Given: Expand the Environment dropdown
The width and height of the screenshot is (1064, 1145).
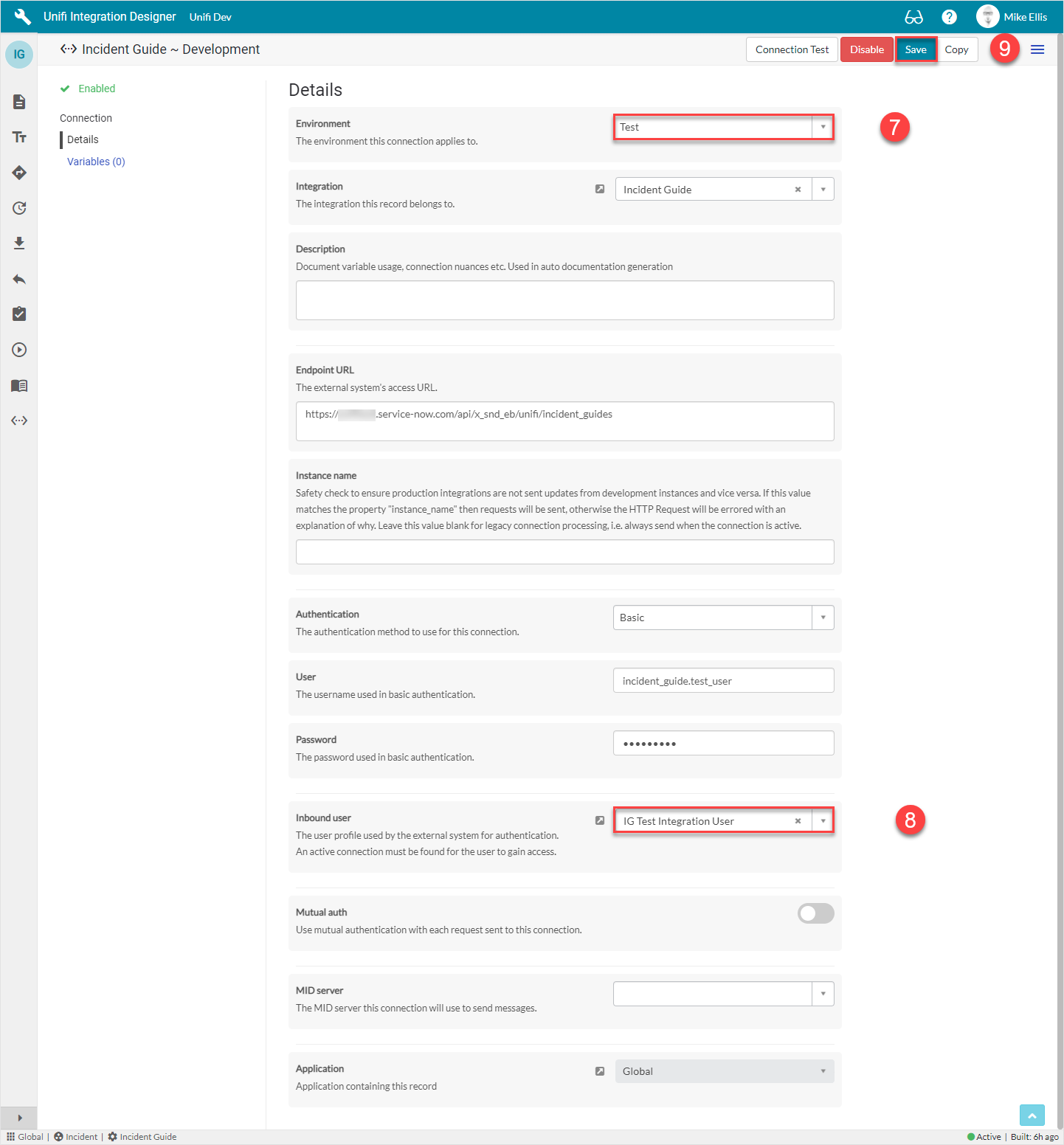Looking at the screenshot, I should 823,127.
